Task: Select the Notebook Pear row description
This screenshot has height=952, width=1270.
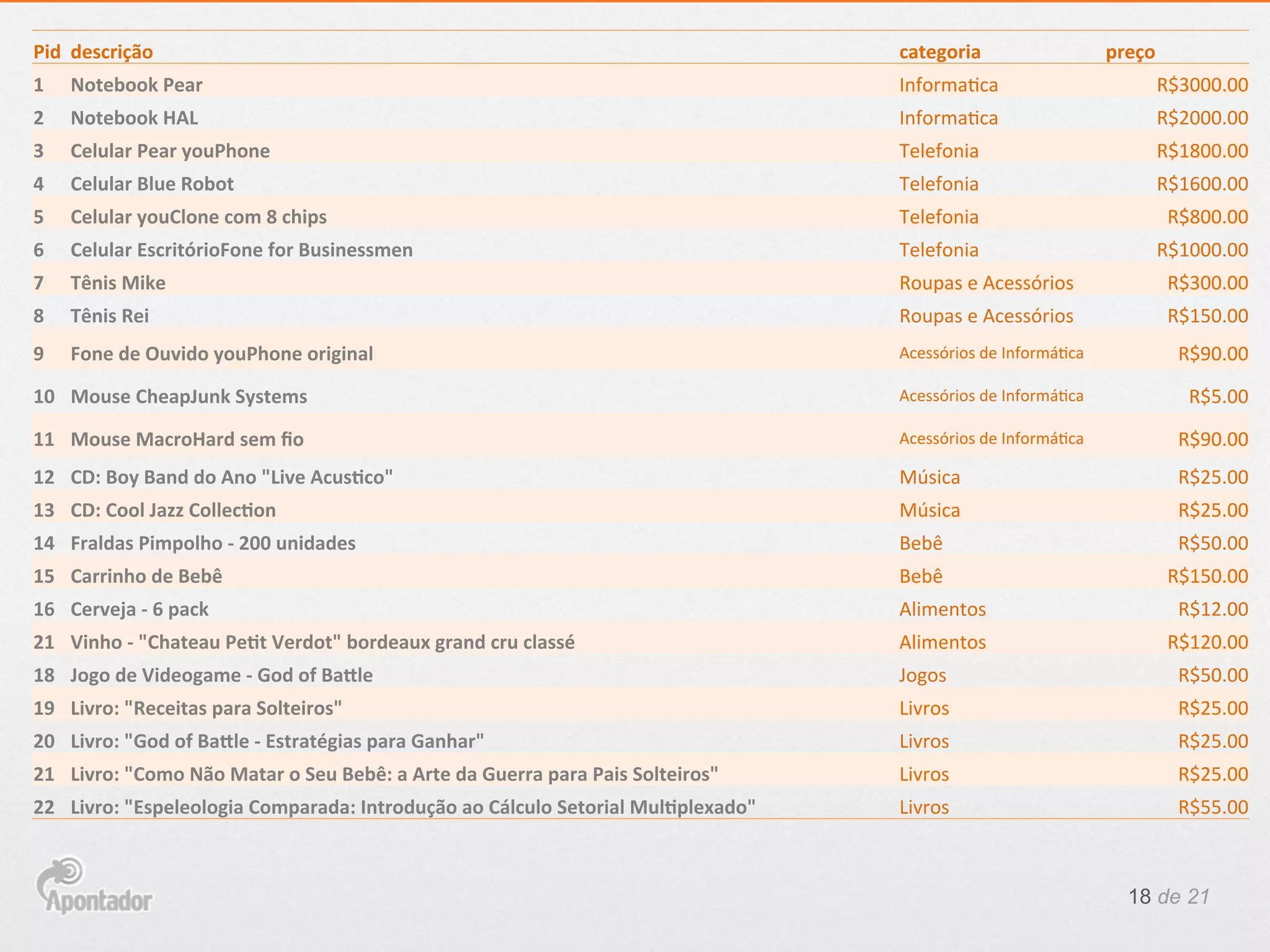Action: (136, 85)
